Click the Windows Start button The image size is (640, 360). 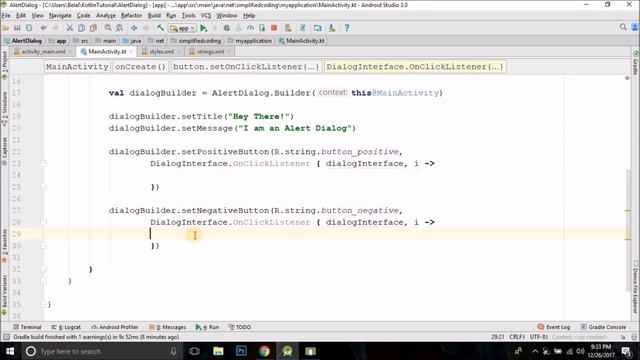coord(10,351)
